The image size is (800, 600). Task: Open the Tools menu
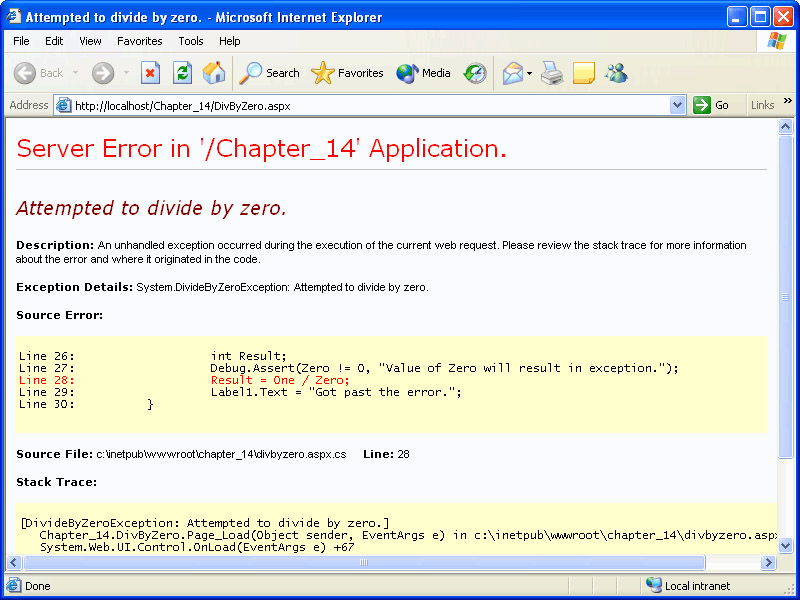(x=190, y=41)
